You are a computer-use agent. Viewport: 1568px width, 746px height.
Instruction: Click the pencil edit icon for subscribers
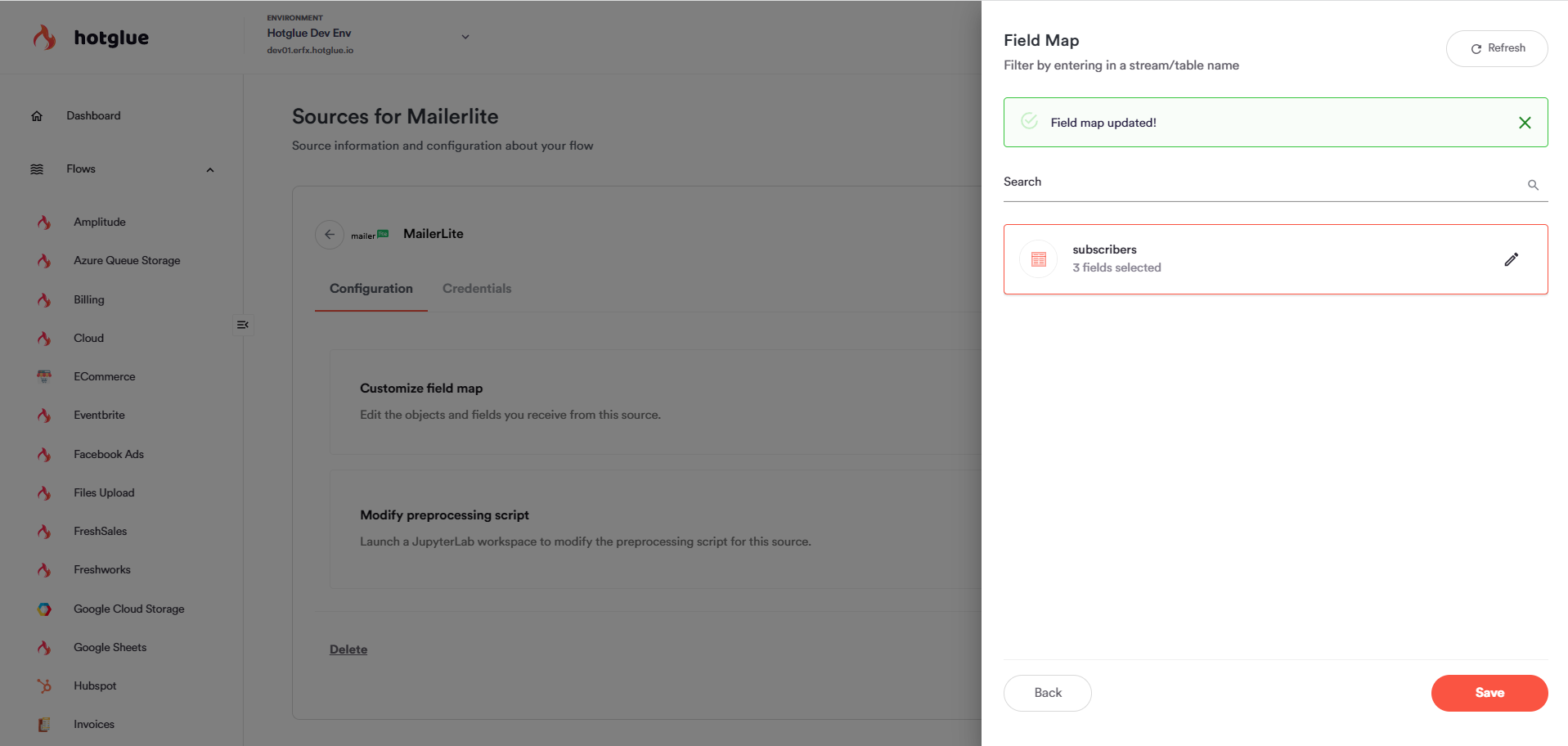[x=1511, y=259]
